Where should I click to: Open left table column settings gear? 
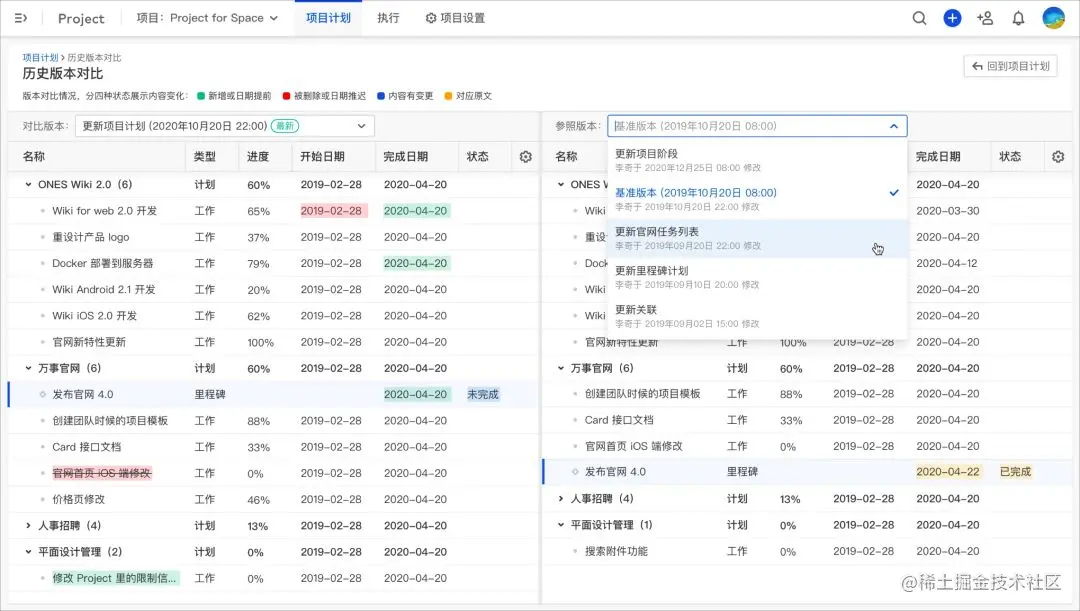click(x=526, y=157)
